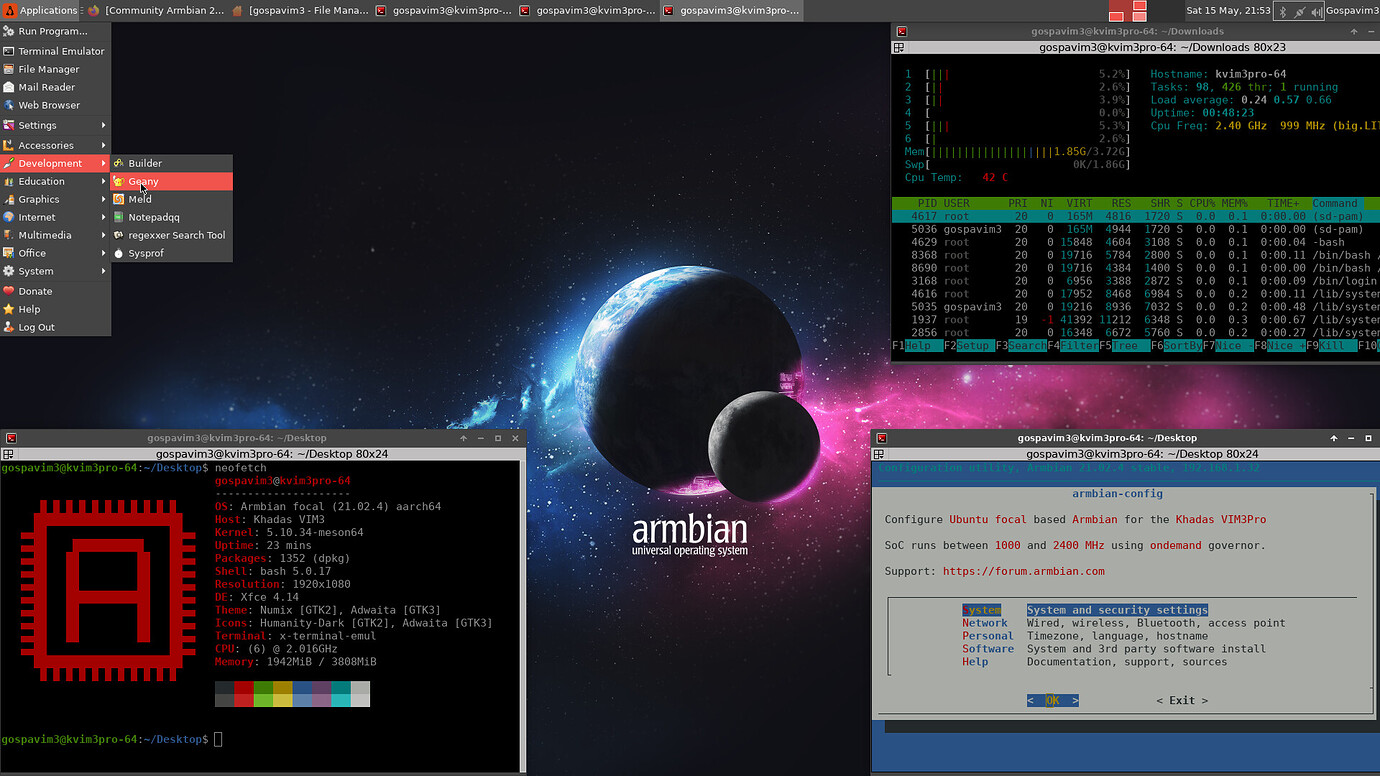Click the Bluetooth icon in the system tray
Image resolution: width=1380 pixels, height=776 pixels.
pos(1284,11)
